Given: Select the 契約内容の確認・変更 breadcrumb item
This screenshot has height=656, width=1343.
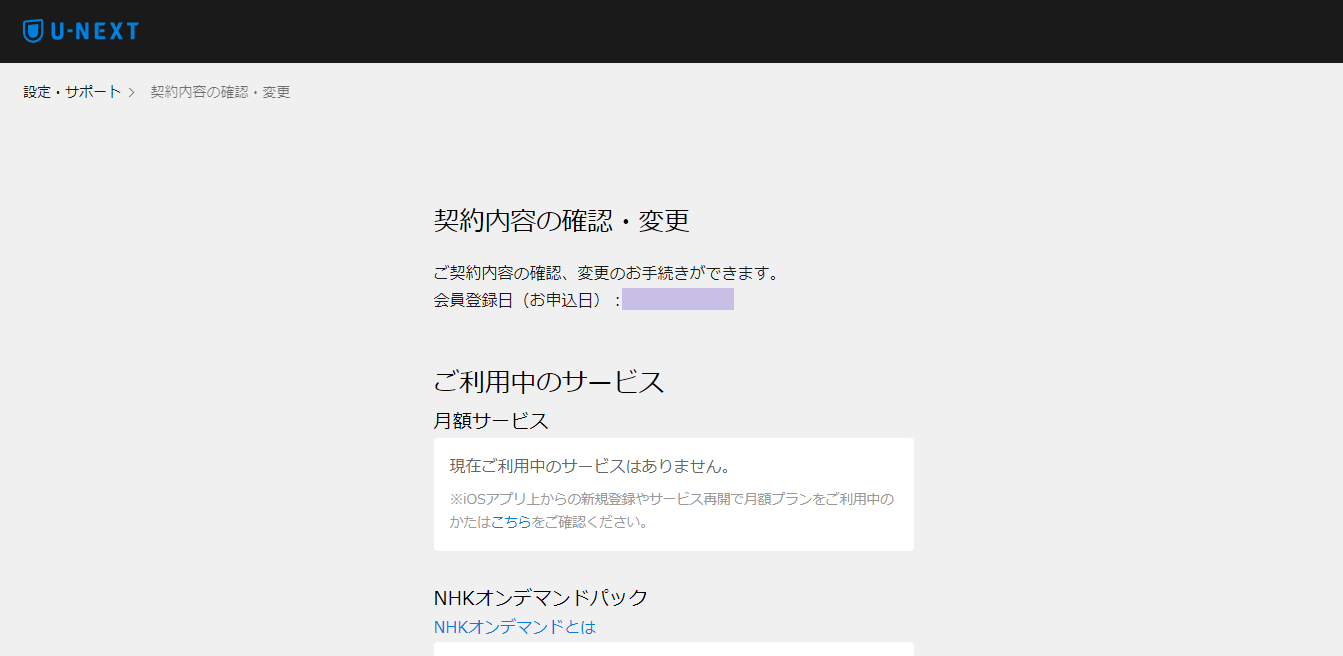Looking at the screenshot, I should pos(220,92).
